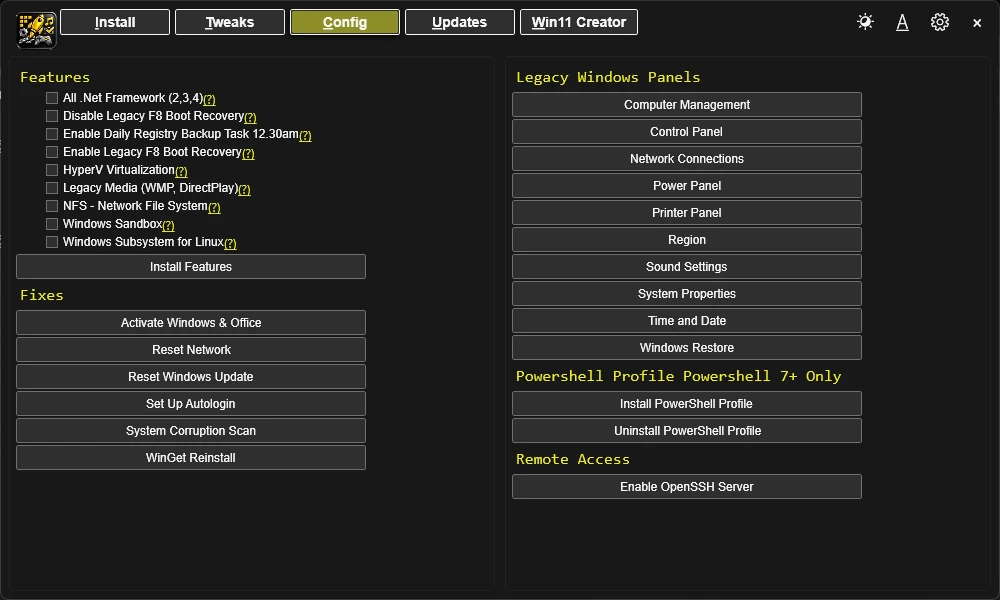
Task: Open help (?) for NFS - Network File System
Action: [214, 207]
